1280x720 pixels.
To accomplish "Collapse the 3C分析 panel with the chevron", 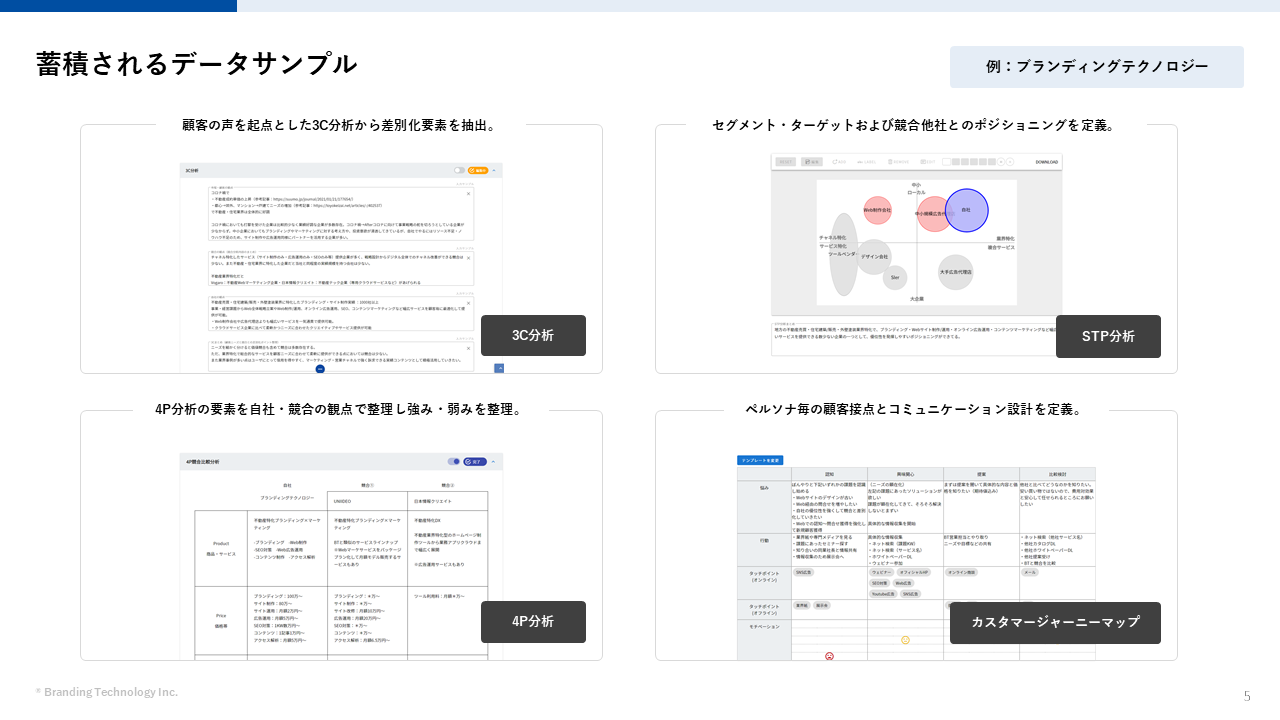I will point(494,171).
